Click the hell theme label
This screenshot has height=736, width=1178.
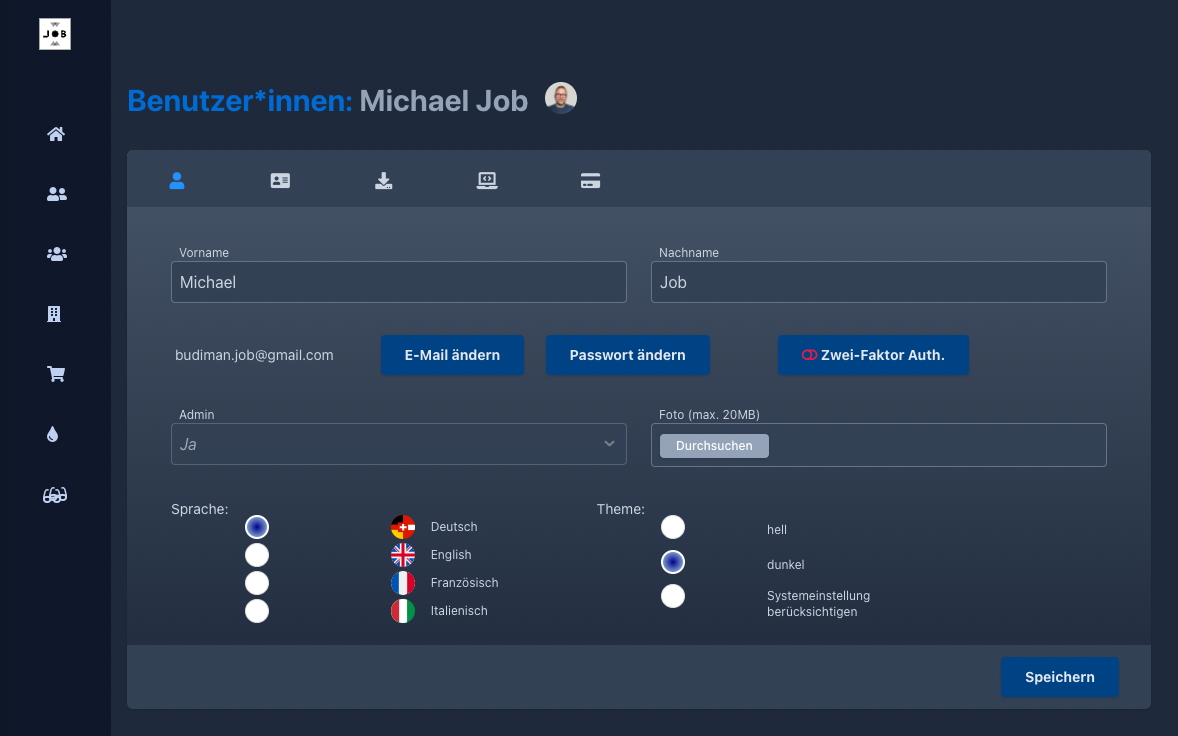777,530
